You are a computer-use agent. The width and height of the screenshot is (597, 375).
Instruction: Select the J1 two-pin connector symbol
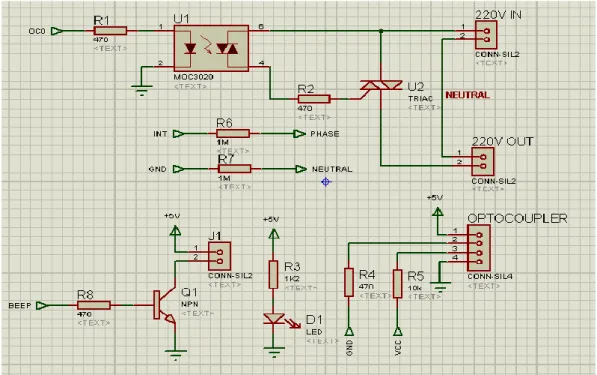tap(219, 257)
